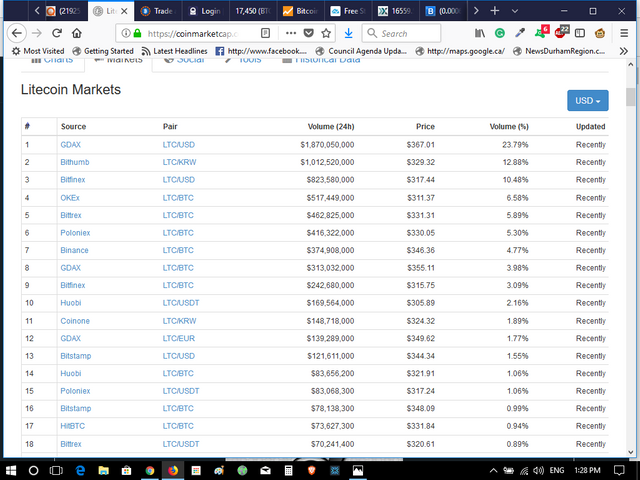Open Getting Started bookmark
Image resolution: width=640 pixels, height=480 pixels.
pyautogui.click(x=103, y=51)
